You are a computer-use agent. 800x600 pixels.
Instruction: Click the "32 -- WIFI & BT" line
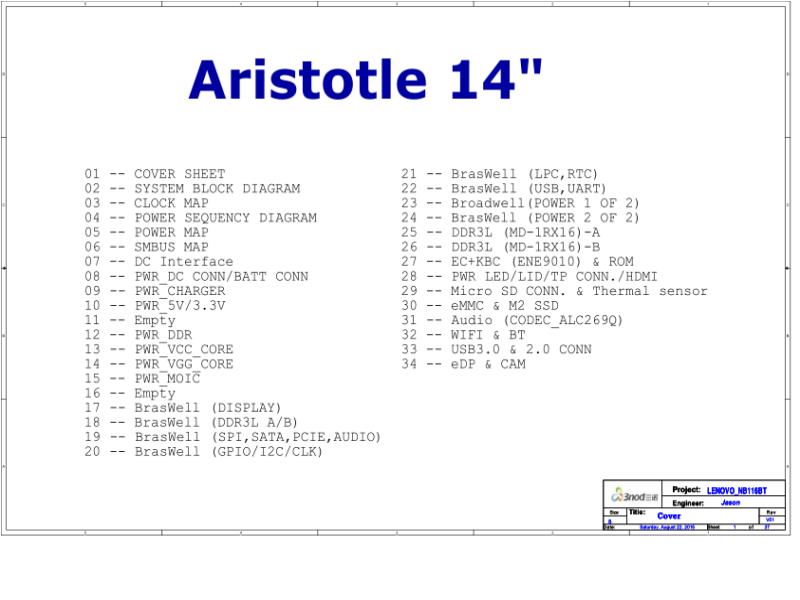[463, 335]
